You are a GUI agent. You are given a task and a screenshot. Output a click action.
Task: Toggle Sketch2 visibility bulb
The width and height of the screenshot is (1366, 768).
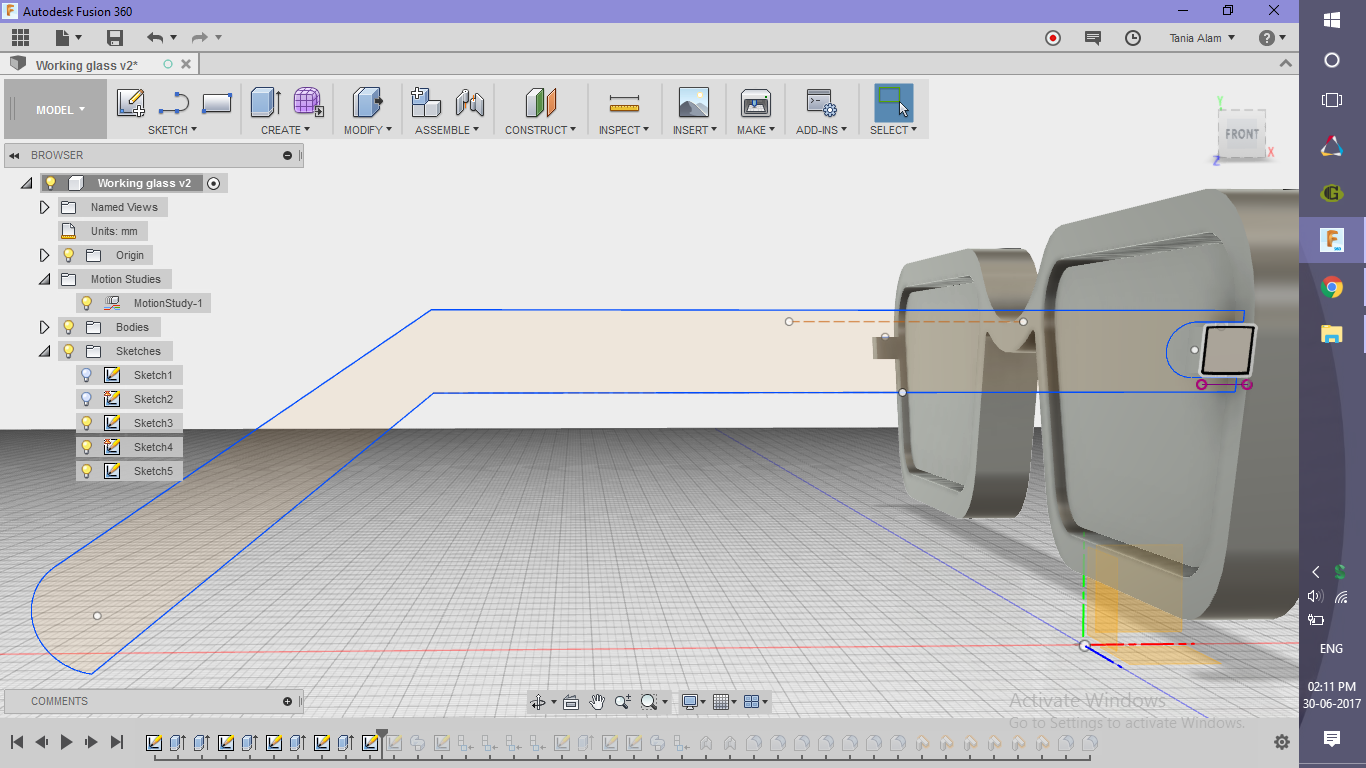pyautogui.click(x=86, y=399)
